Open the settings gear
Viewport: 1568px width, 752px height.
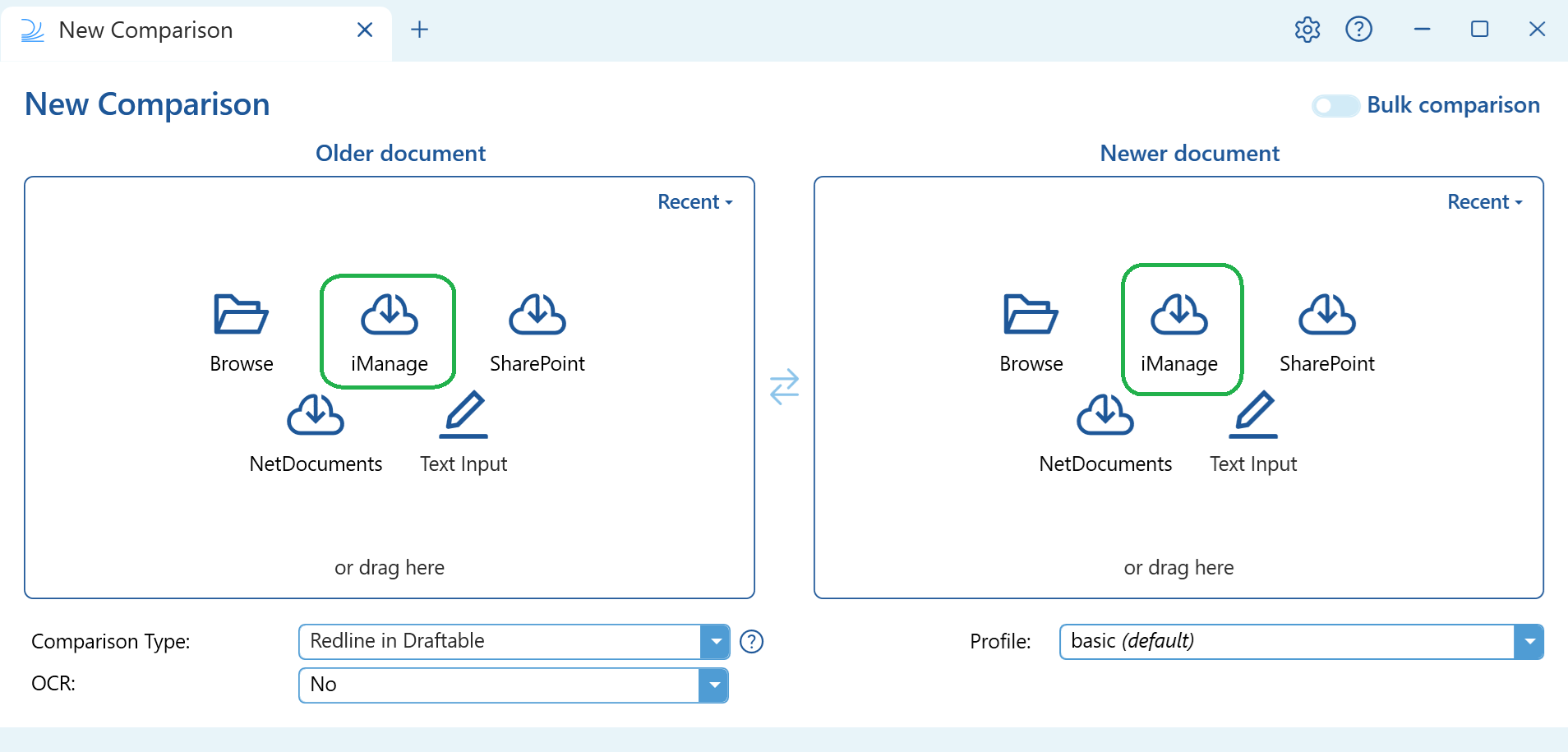(x=1307, y=30)
